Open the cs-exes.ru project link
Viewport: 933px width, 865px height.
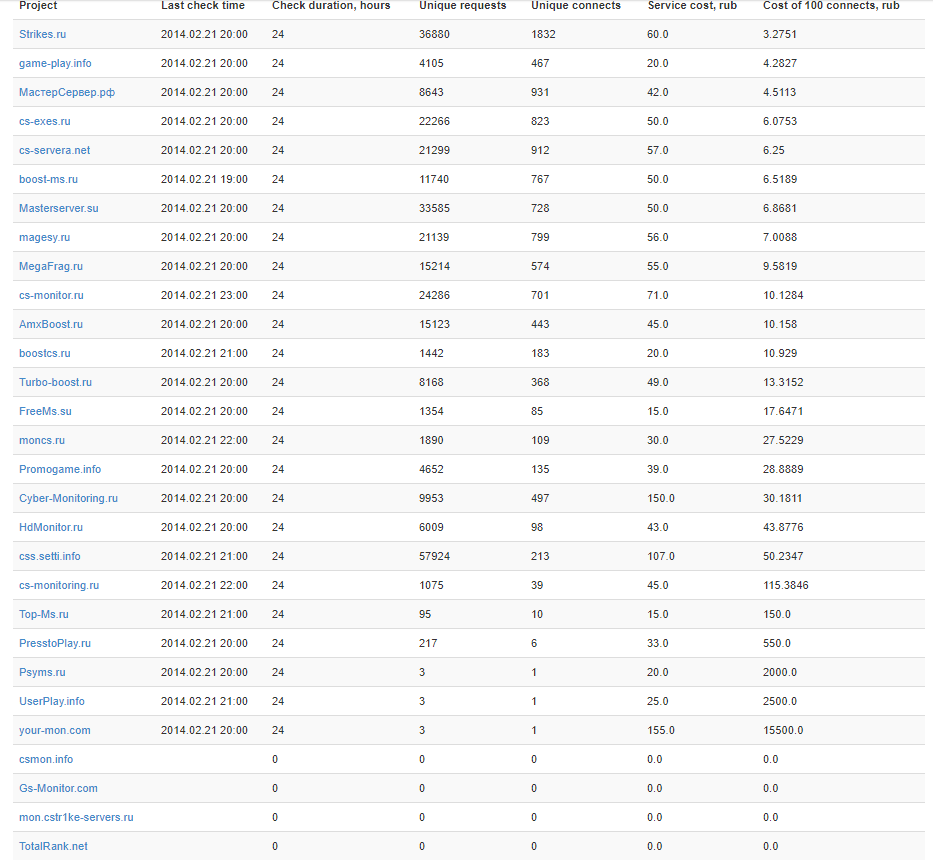(x=45, y=121)
